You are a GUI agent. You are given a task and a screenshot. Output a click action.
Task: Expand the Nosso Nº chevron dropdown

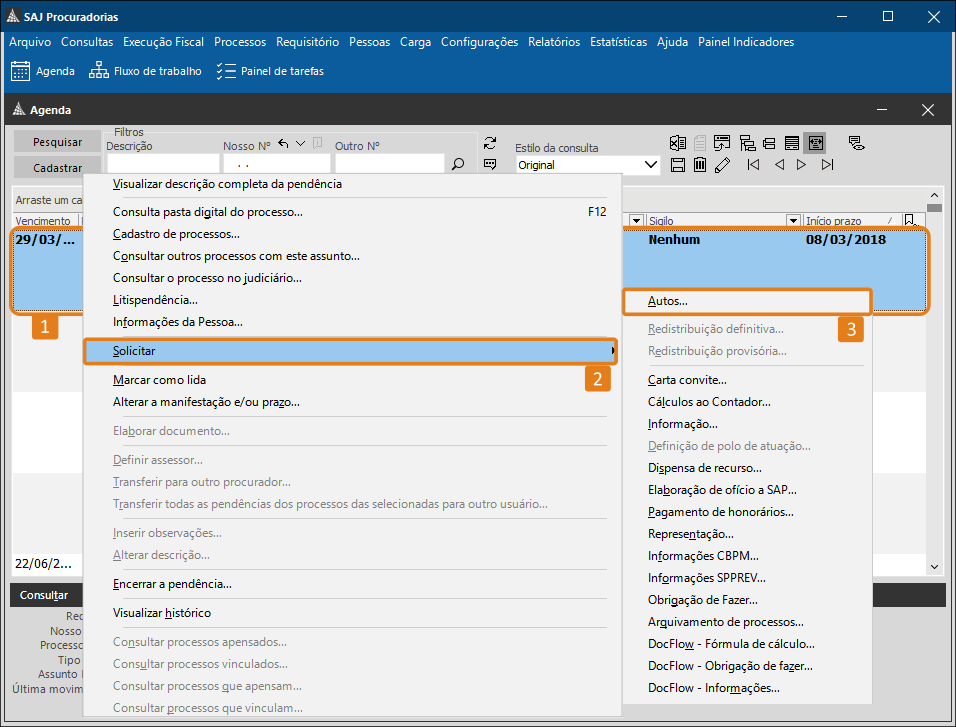pyautogui.click(x=300, y=143)
